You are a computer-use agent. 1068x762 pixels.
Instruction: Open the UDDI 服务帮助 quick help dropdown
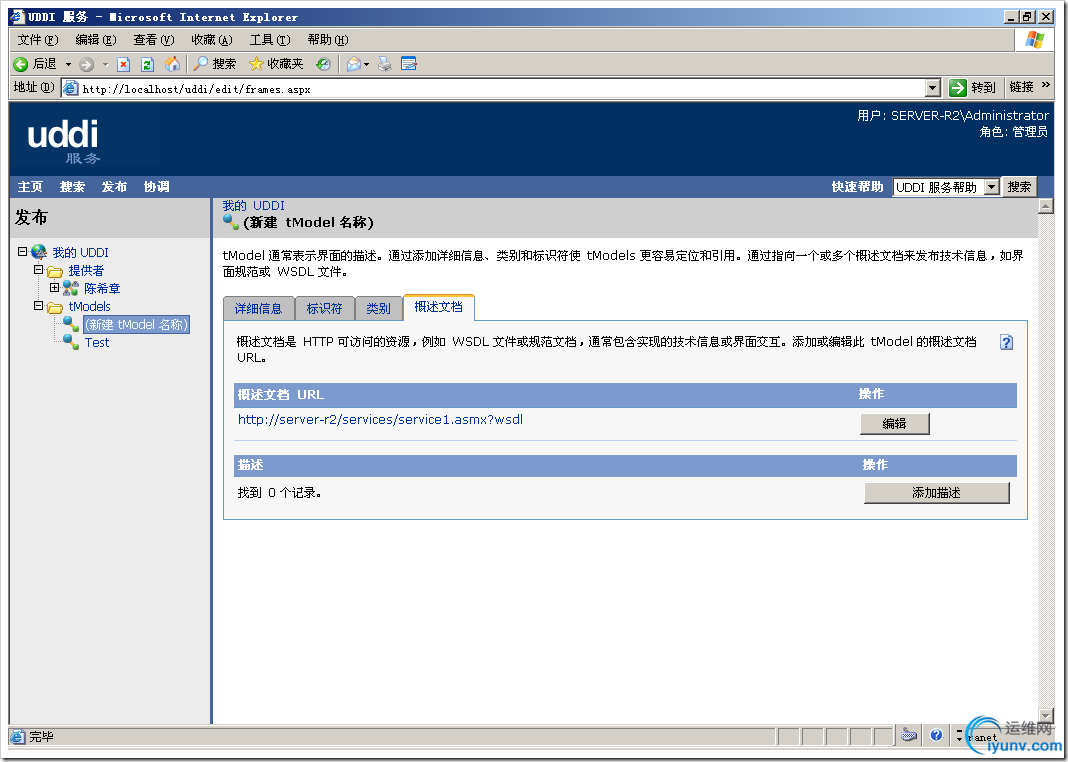point(992,187)
